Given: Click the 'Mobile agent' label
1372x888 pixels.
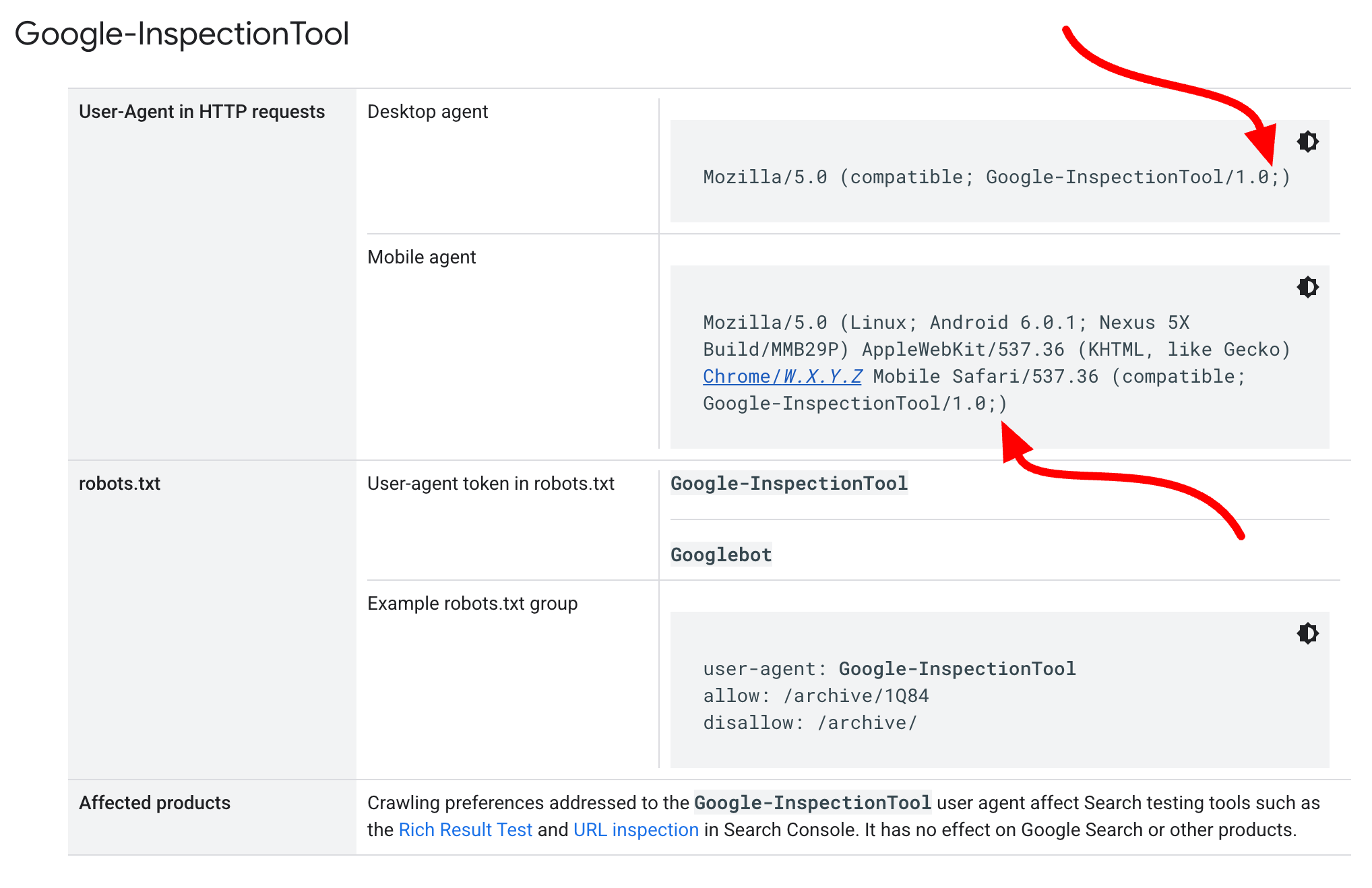Looking at the screenshot, I should tap(421, 257).
